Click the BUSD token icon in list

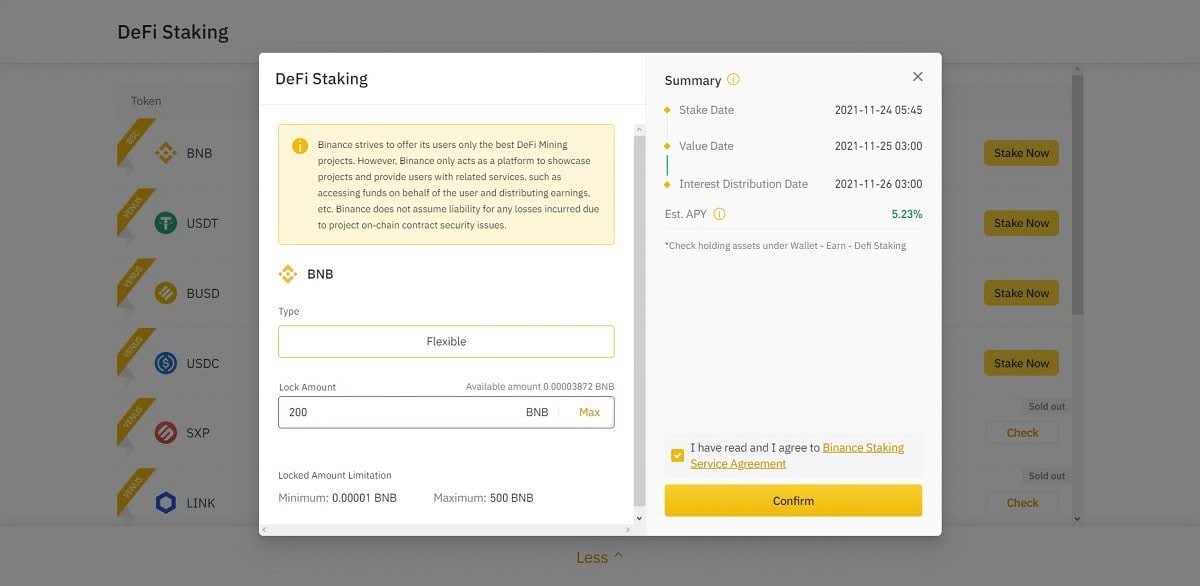[x=166, y=293]
